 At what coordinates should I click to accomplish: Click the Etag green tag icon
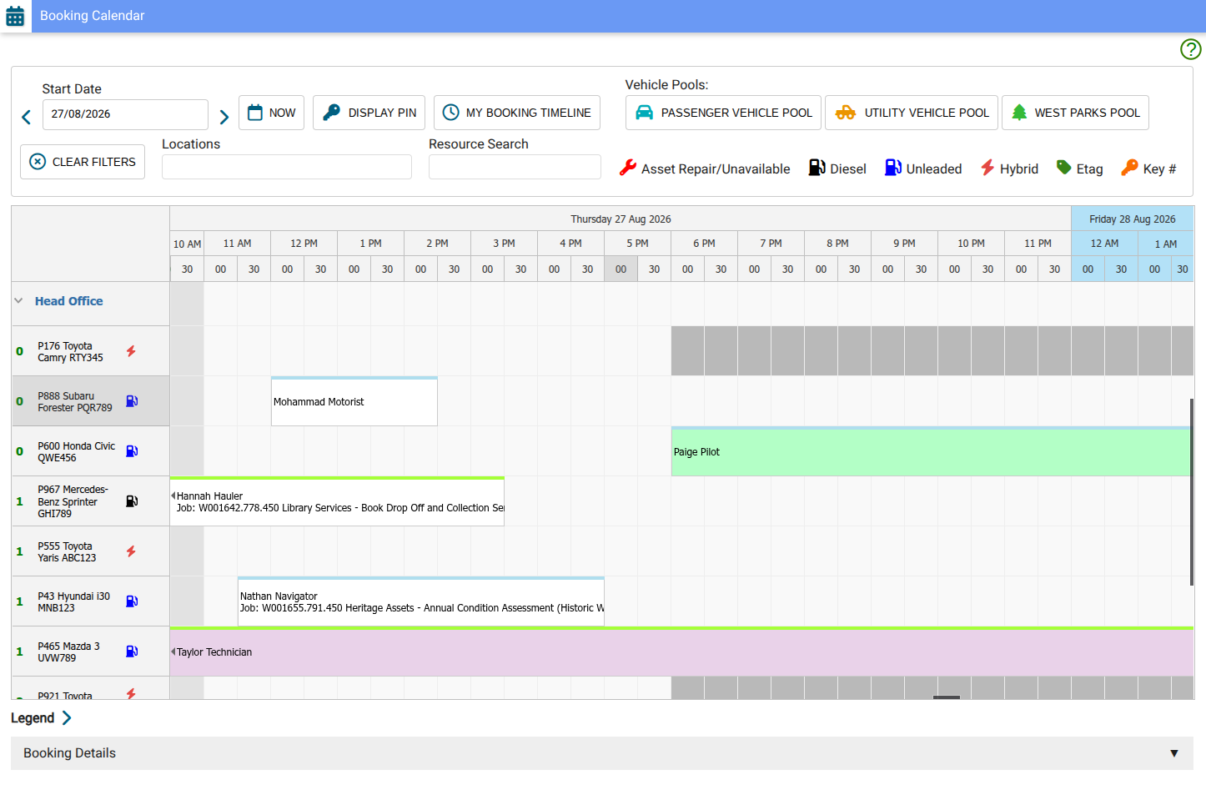tap(1064, 168)
